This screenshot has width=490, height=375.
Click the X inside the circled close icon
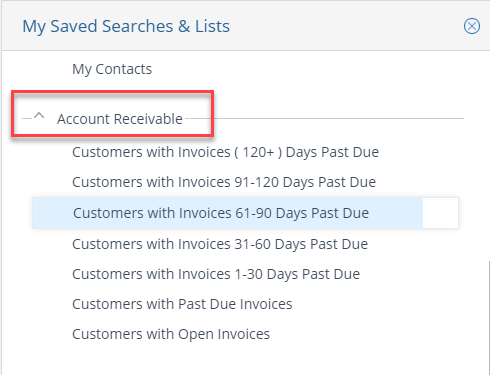[x=472, y=26]
